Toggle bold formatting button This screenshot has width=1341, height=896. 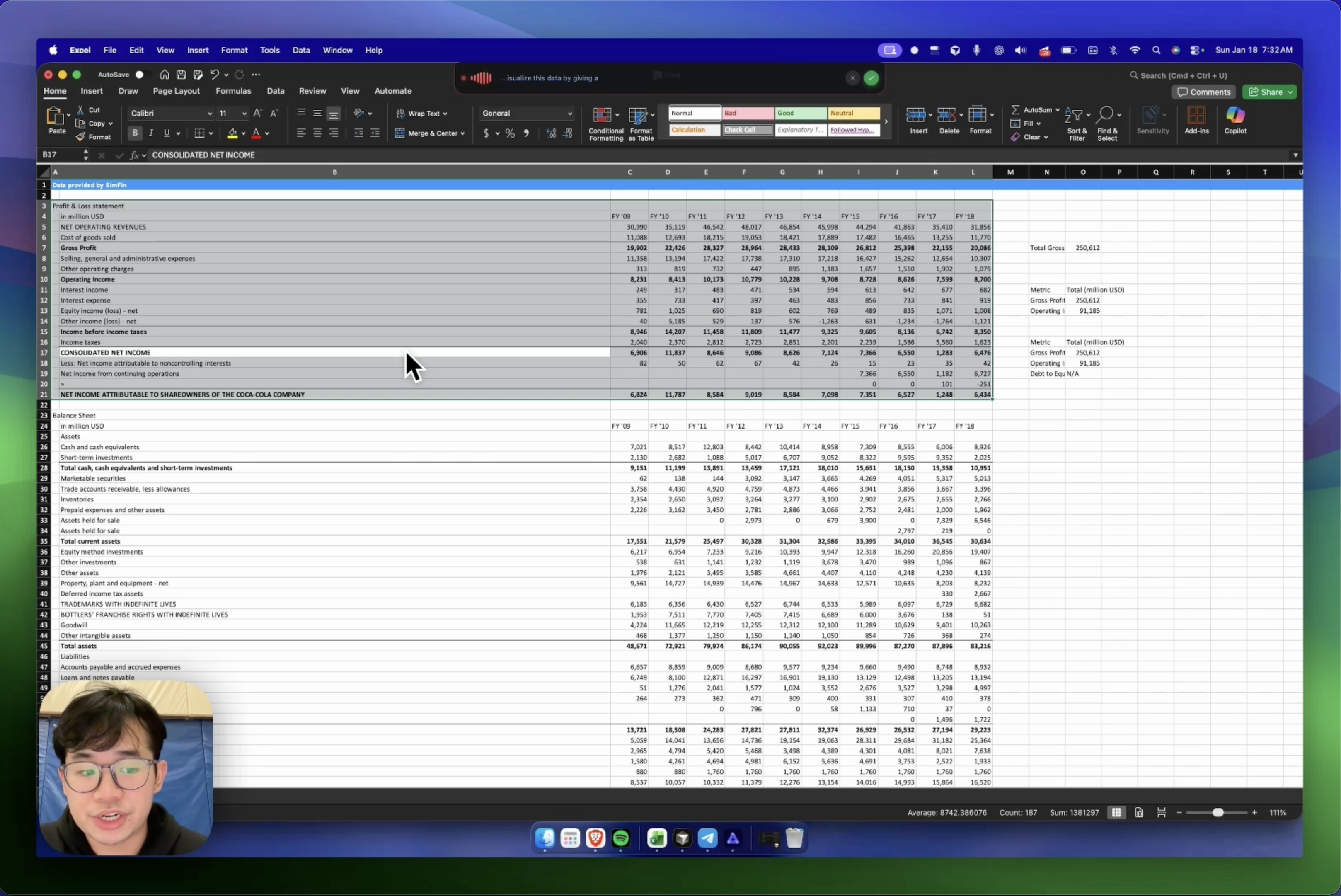point(135,134)
